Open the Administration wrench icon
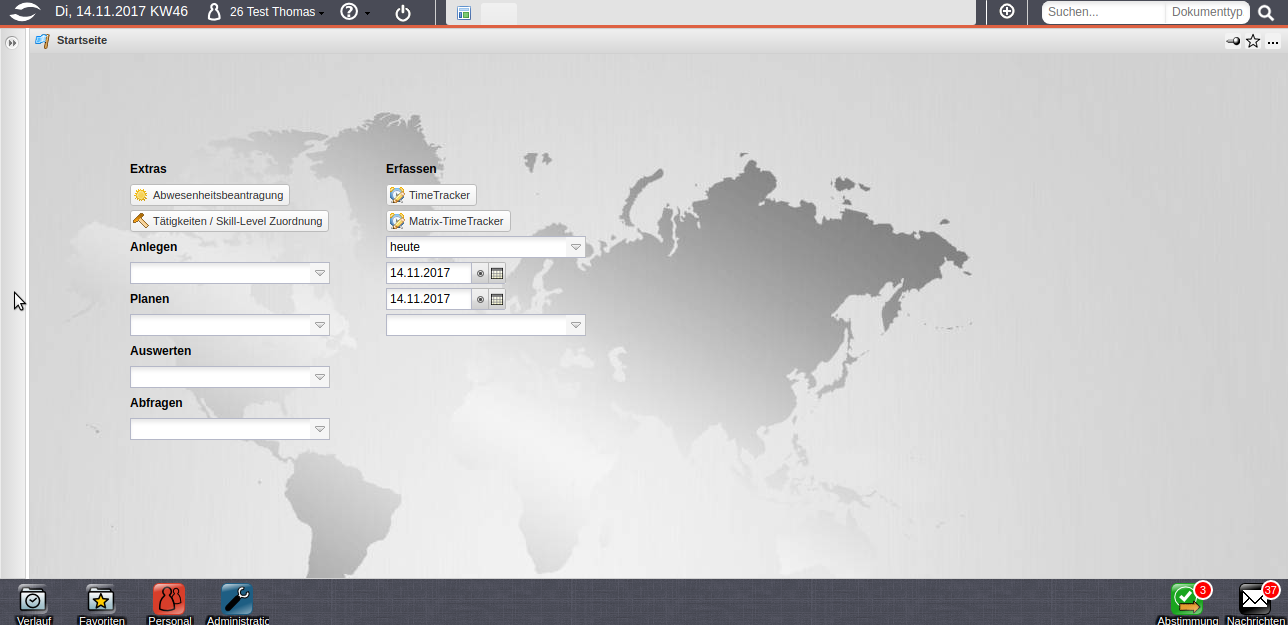The image size is (1288, 631). 237,600
